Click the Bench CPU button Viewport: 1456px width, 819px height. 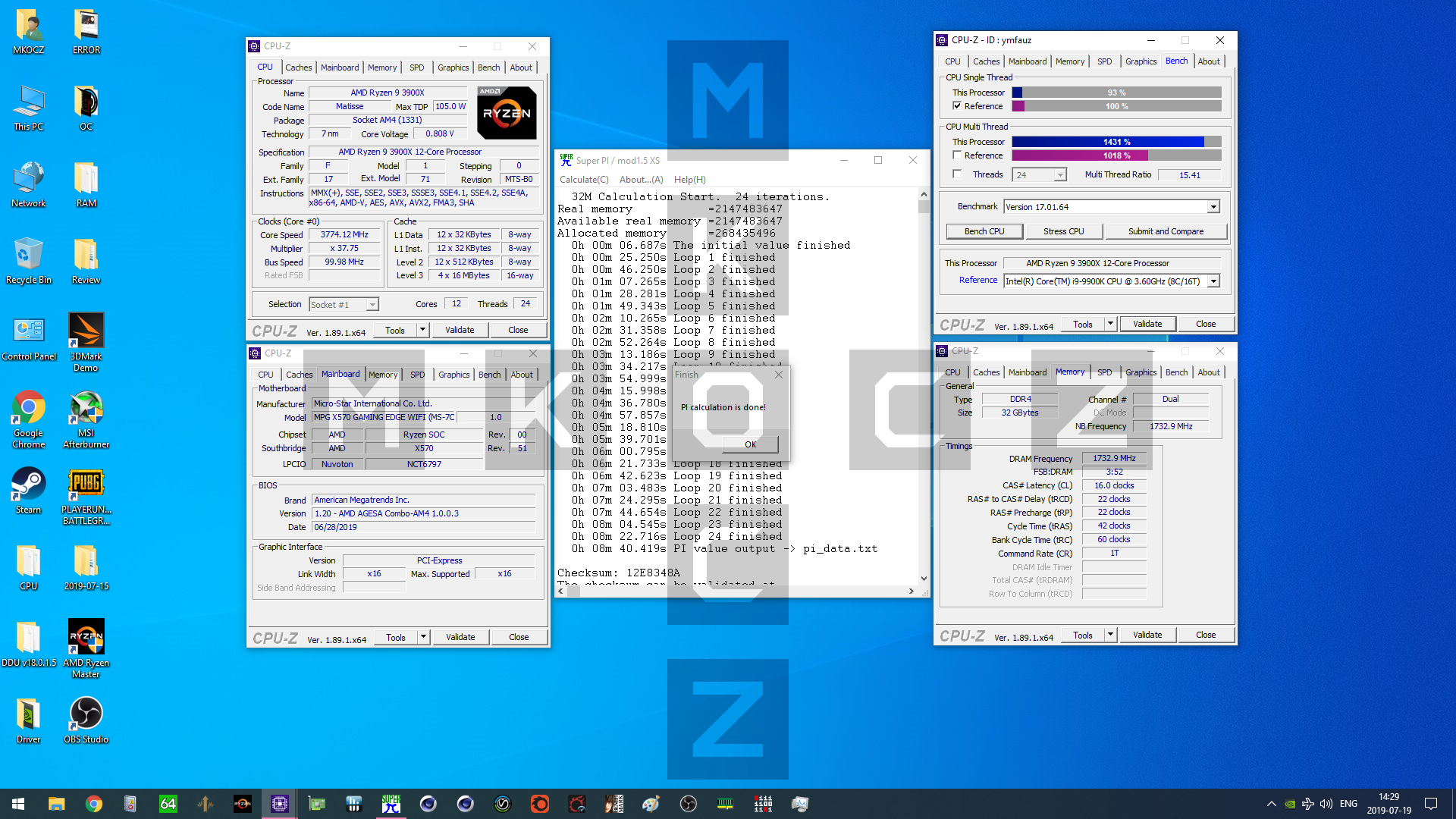984,231
